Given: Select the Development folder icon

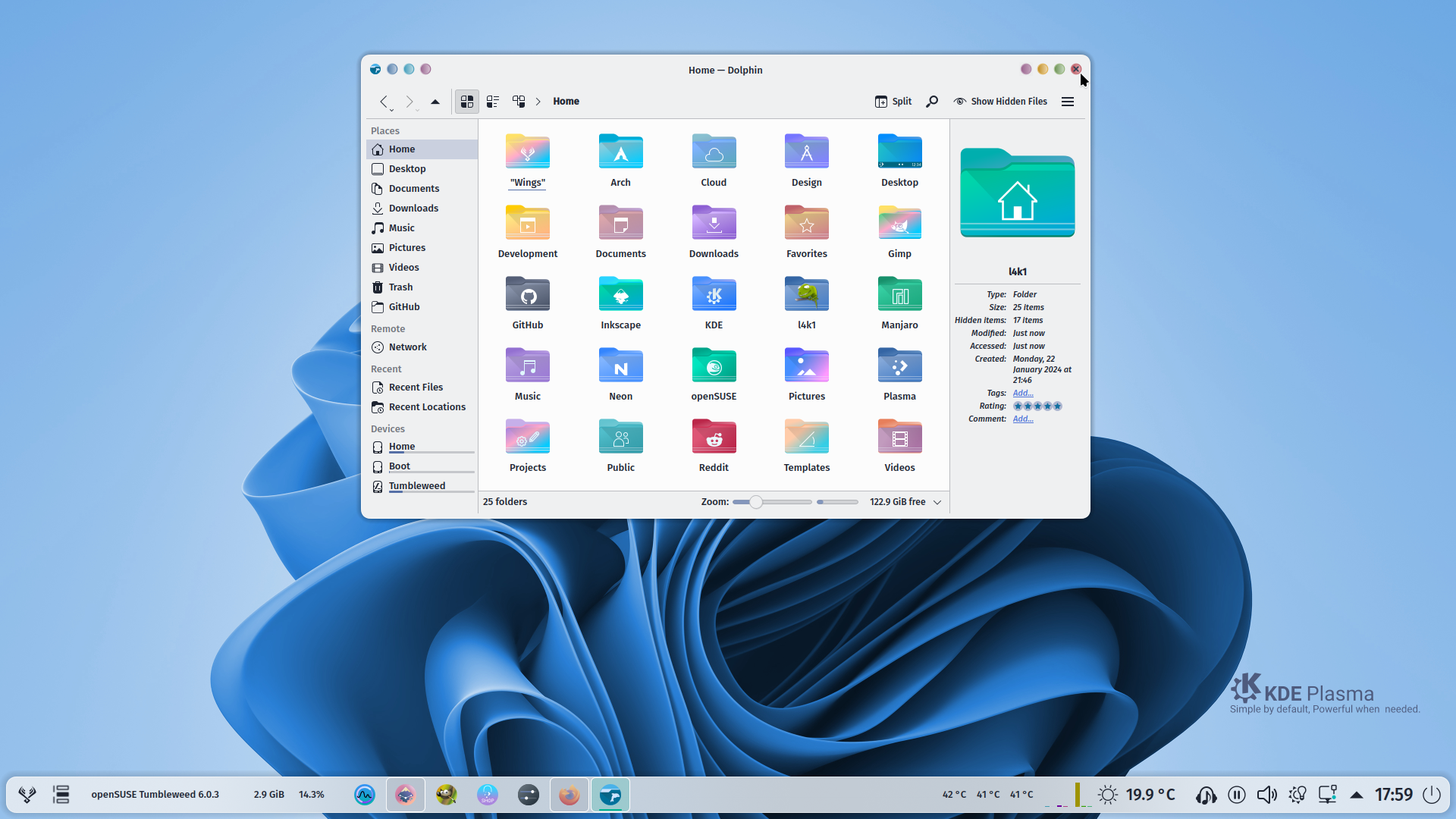Looking at the screenshot, I should click(x=528, y=223).
